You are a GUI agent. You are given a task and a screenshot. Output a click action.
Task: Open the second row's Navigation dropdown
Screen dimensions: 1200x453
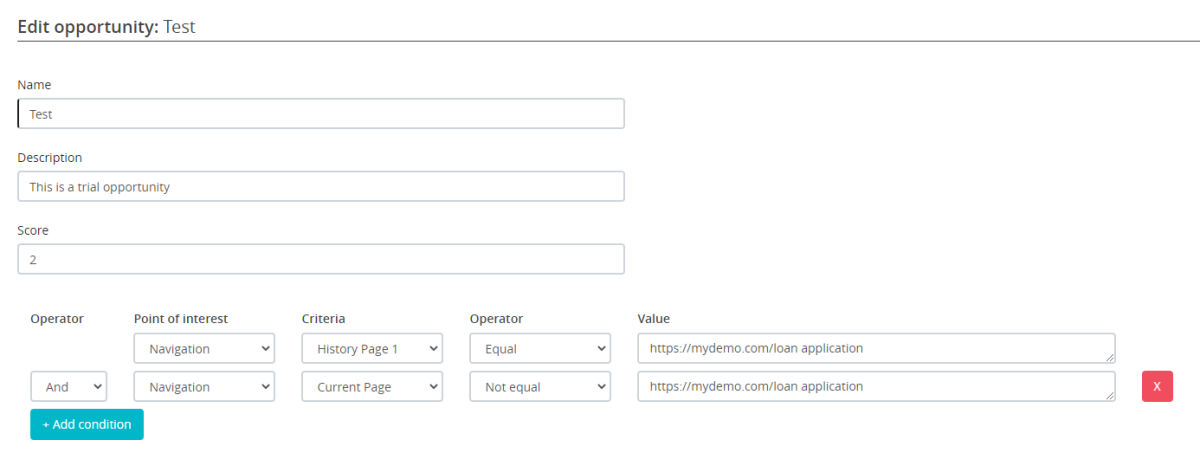204,386
